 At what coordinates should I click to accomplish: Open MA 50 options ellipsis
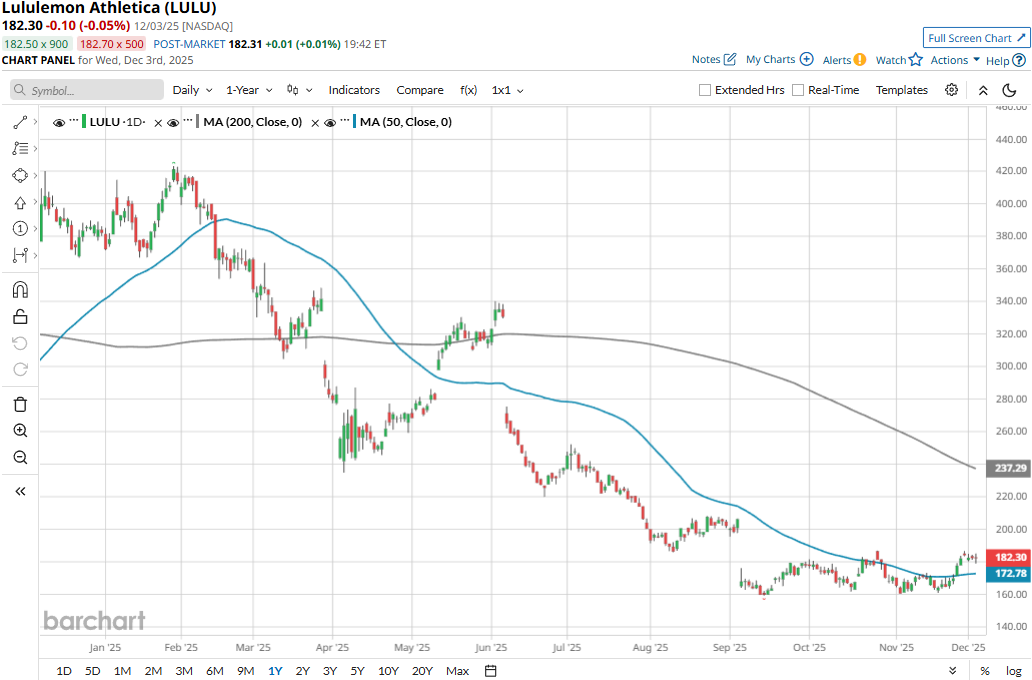[x=345, y=121]
